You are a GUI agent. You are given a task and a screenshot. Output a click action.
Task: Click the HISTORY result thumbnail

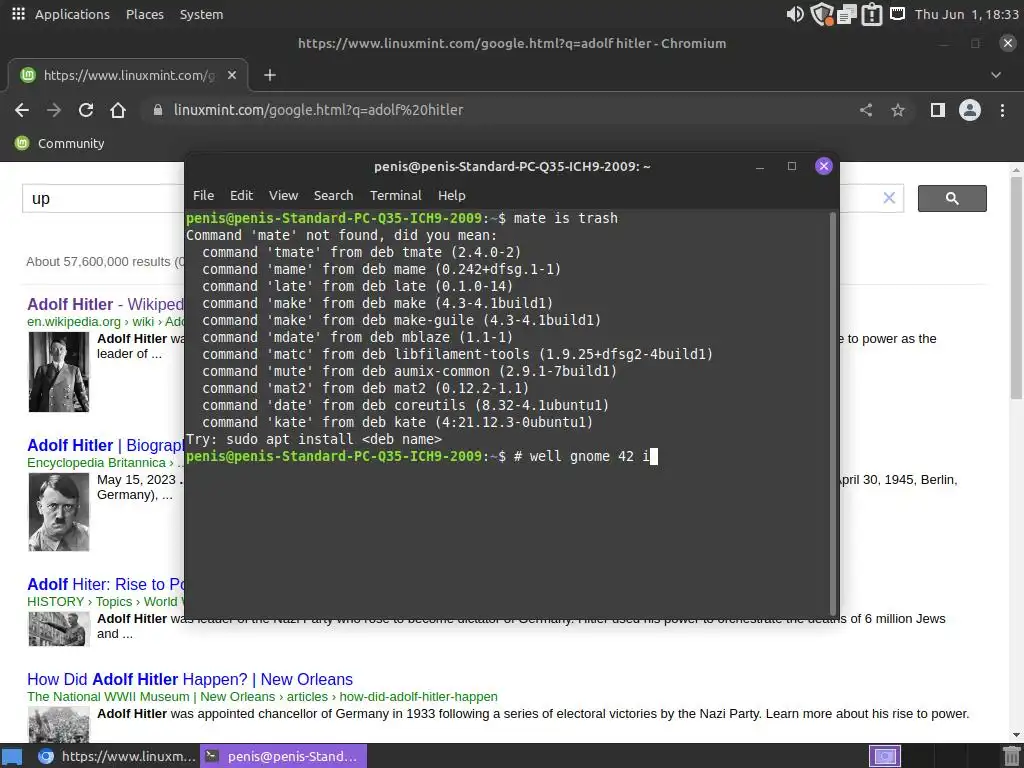pyautogui.click(x=59, y=629)
